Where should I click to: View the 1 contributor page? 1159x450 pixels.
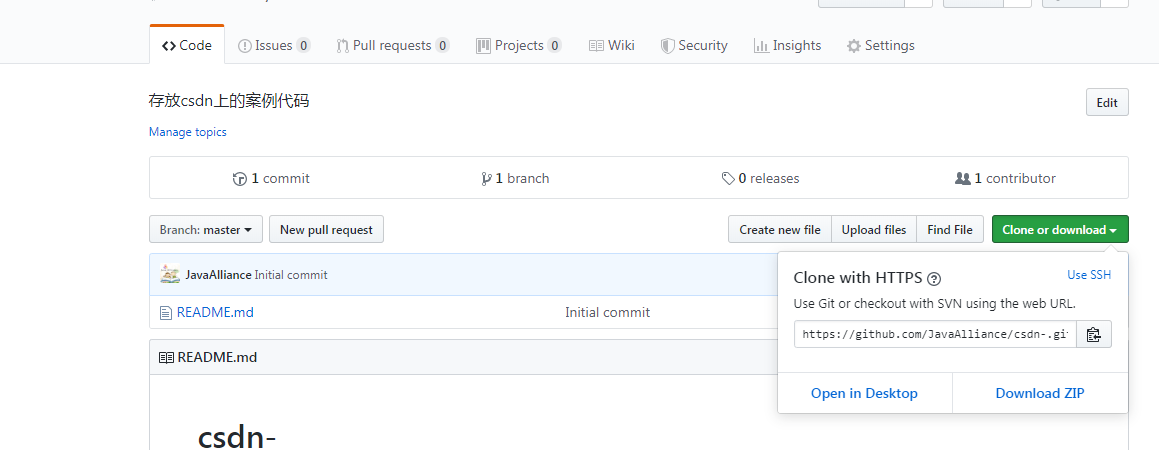click(1005, 178)
